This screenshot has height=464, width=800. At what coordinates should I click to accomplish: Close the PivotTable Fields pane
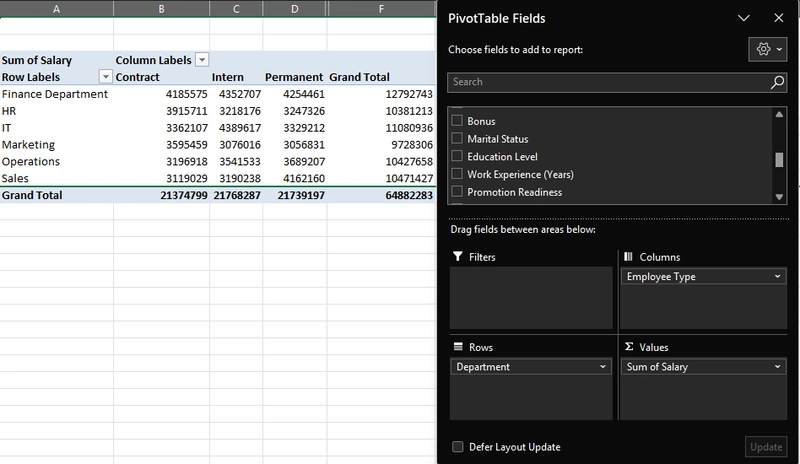click(779, 18)
